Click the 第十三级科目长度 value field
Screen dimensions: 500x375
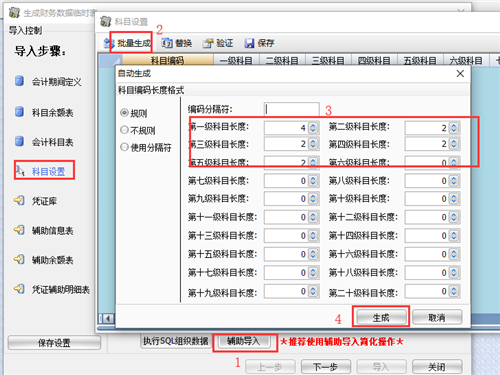tap(286, 236)
